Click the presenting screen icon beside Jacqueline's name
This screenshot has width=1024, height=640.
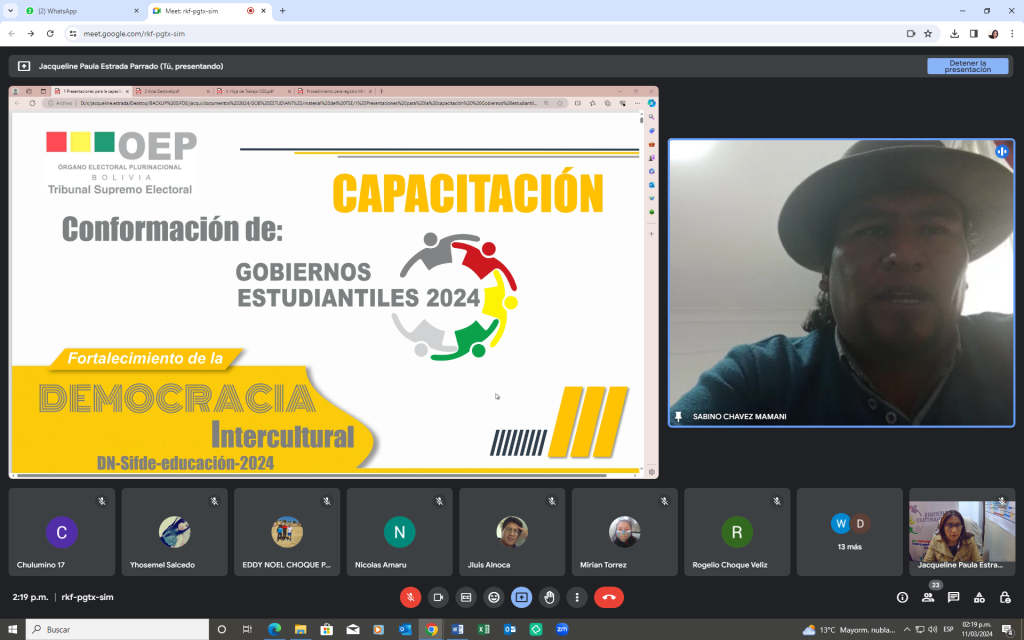(x=24, y=66)
